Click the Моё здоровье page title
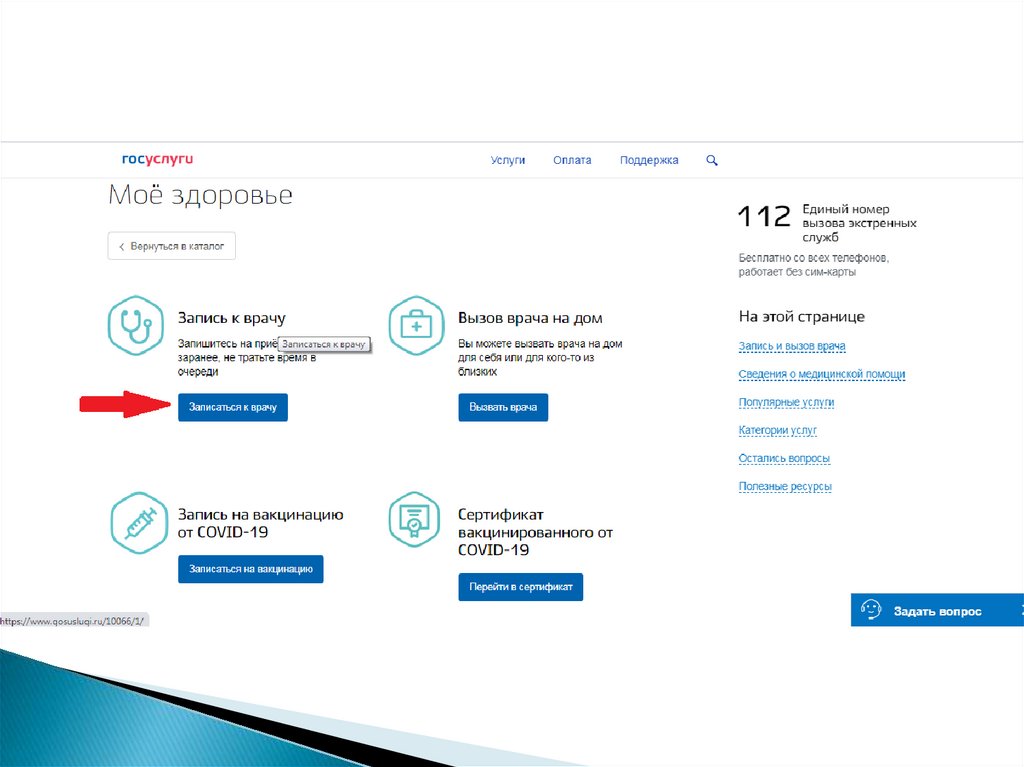 point(200,195)
